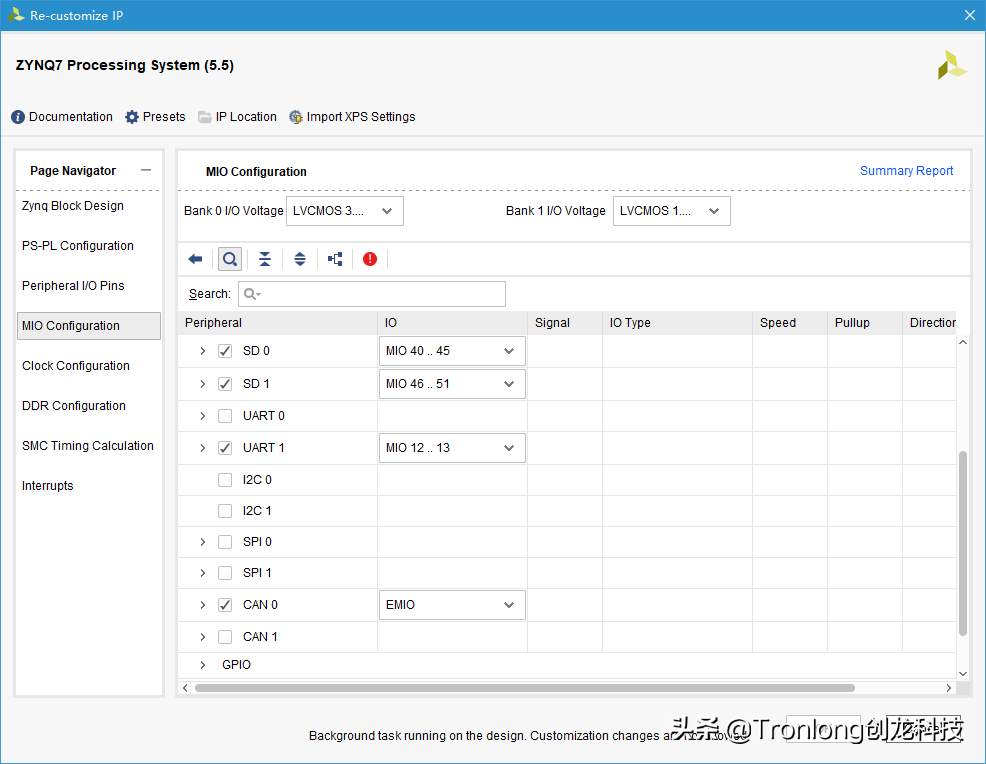
Task: Expand the SPI 0 tree row
Action: [202, 541]
